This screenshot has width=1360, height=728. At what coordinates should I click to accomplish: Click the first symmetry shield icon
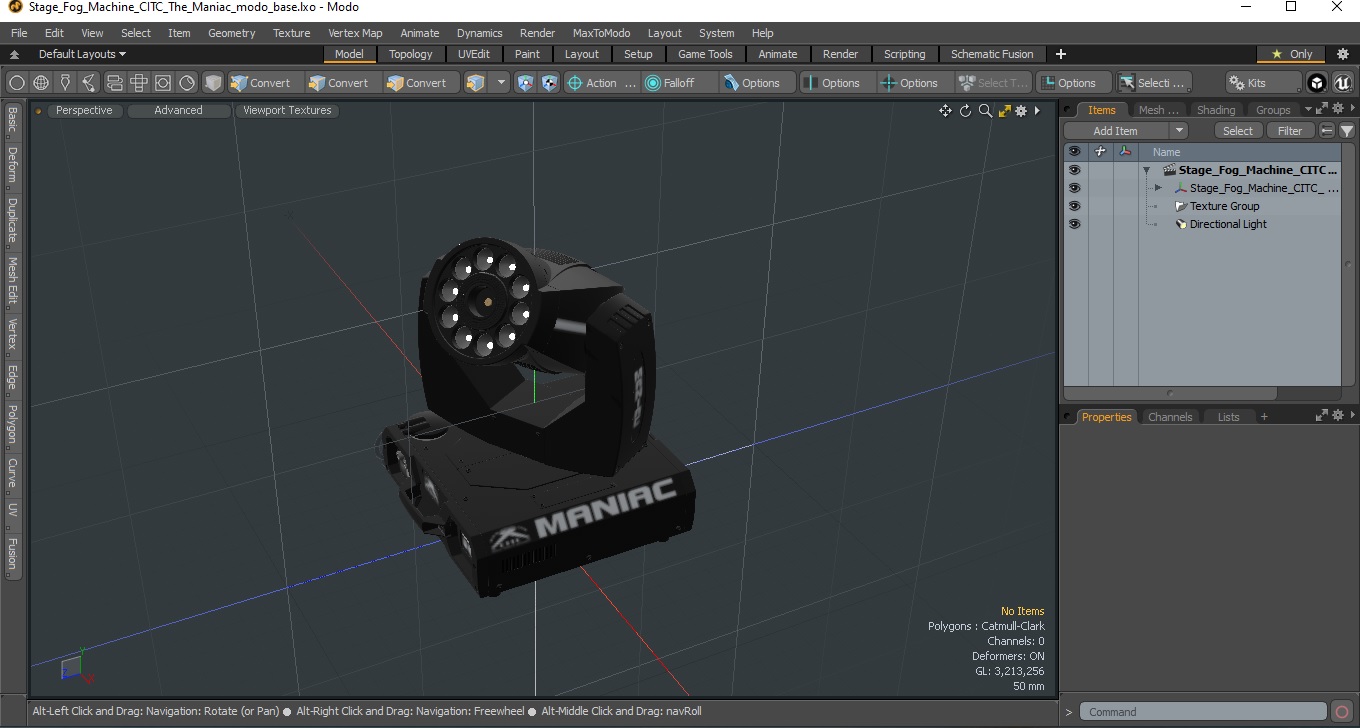click(x=525, y=83)
